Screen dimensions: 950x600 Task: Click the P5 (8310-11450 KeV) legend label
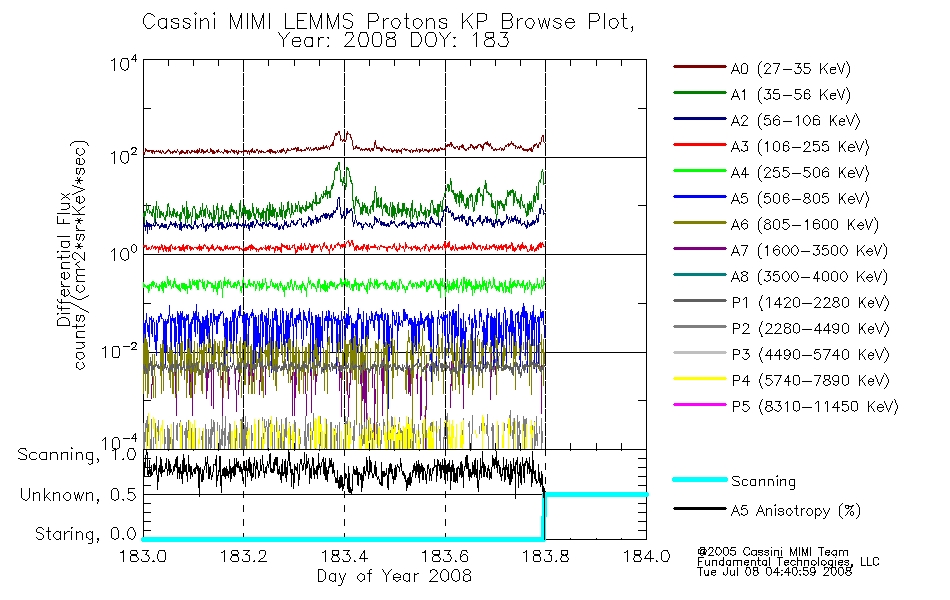pos(815,407)
